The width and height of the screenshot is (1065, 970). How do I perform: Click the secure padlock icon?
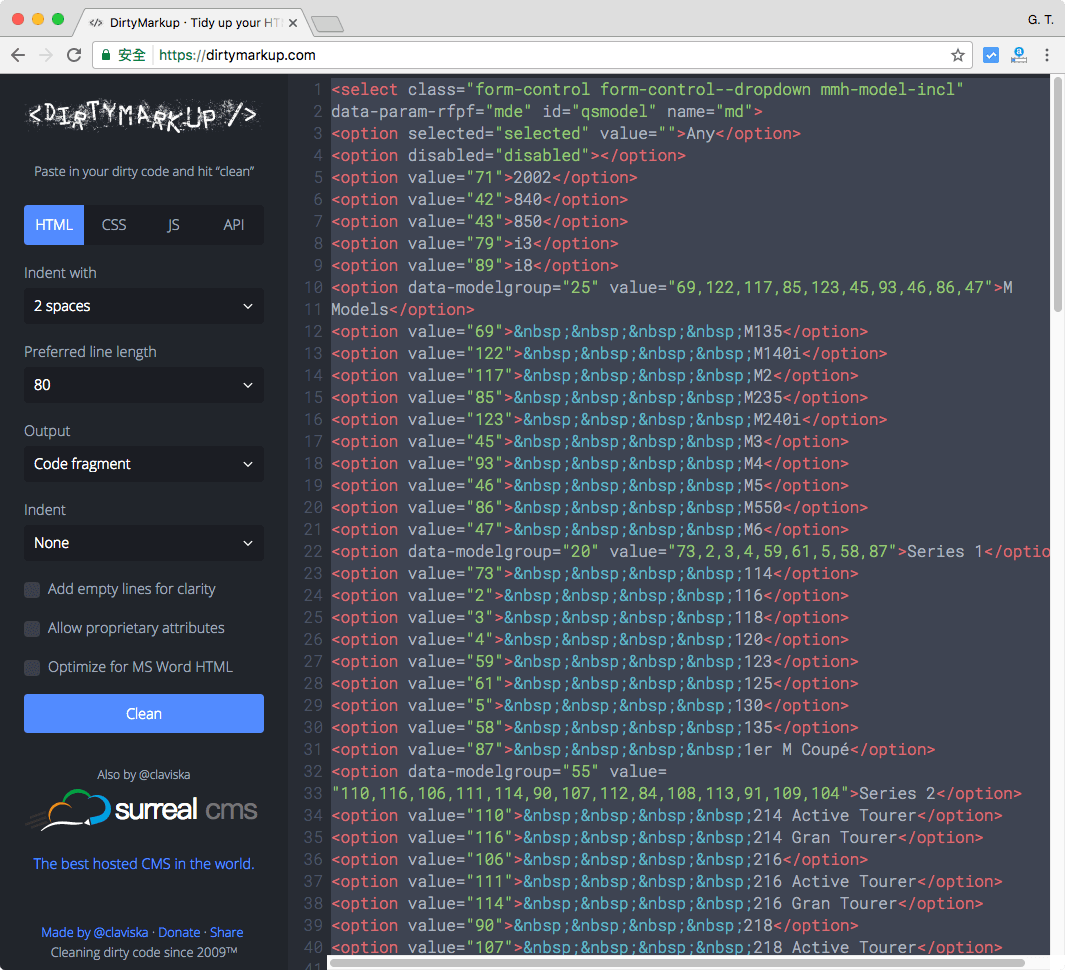click(x=106, y=55)
